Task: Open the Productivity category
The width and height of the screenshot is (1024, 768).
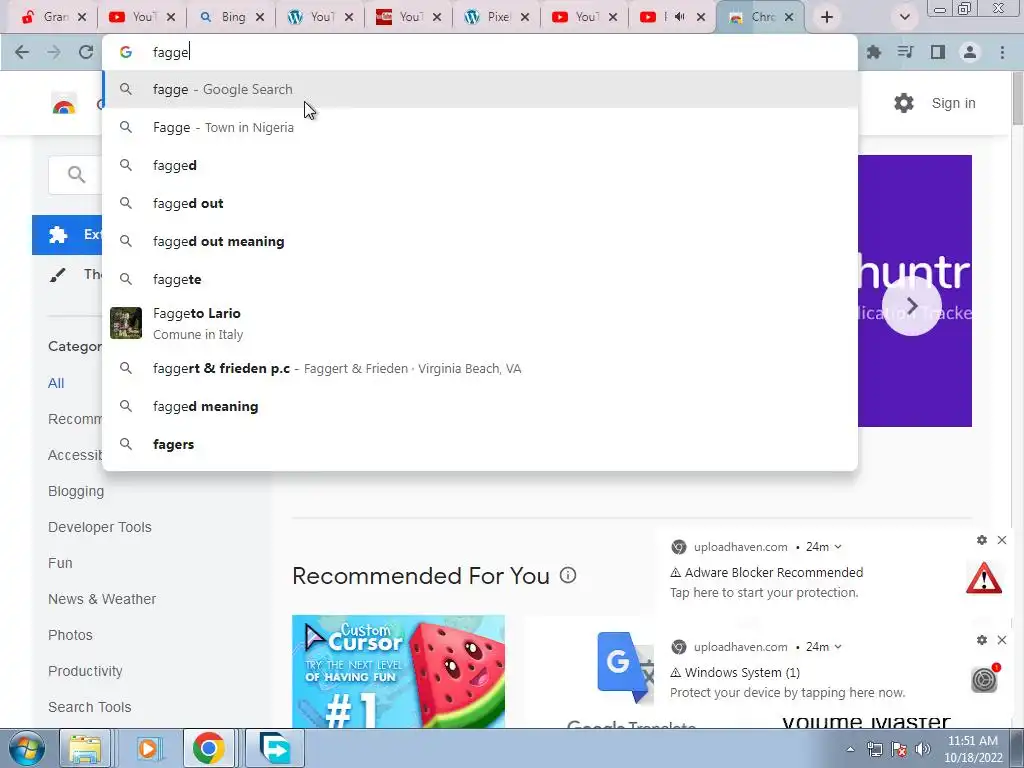Action: click(x=85, y=671)
